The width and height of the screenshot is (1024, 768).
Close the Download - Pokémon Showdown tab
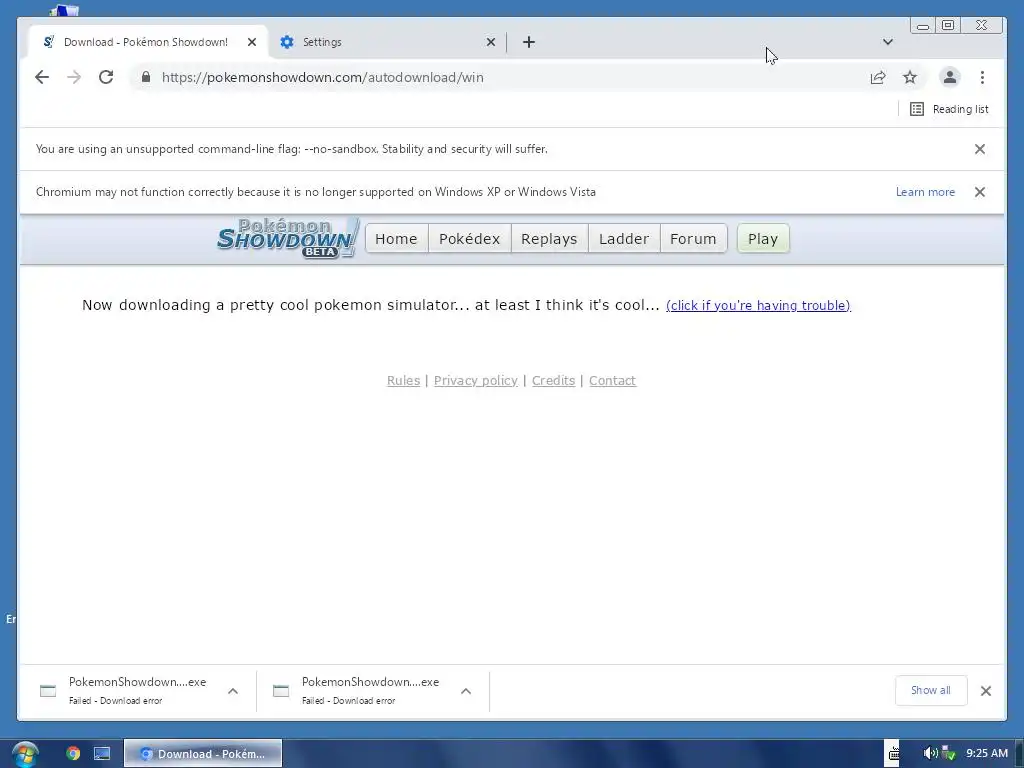tap(252, 42)
